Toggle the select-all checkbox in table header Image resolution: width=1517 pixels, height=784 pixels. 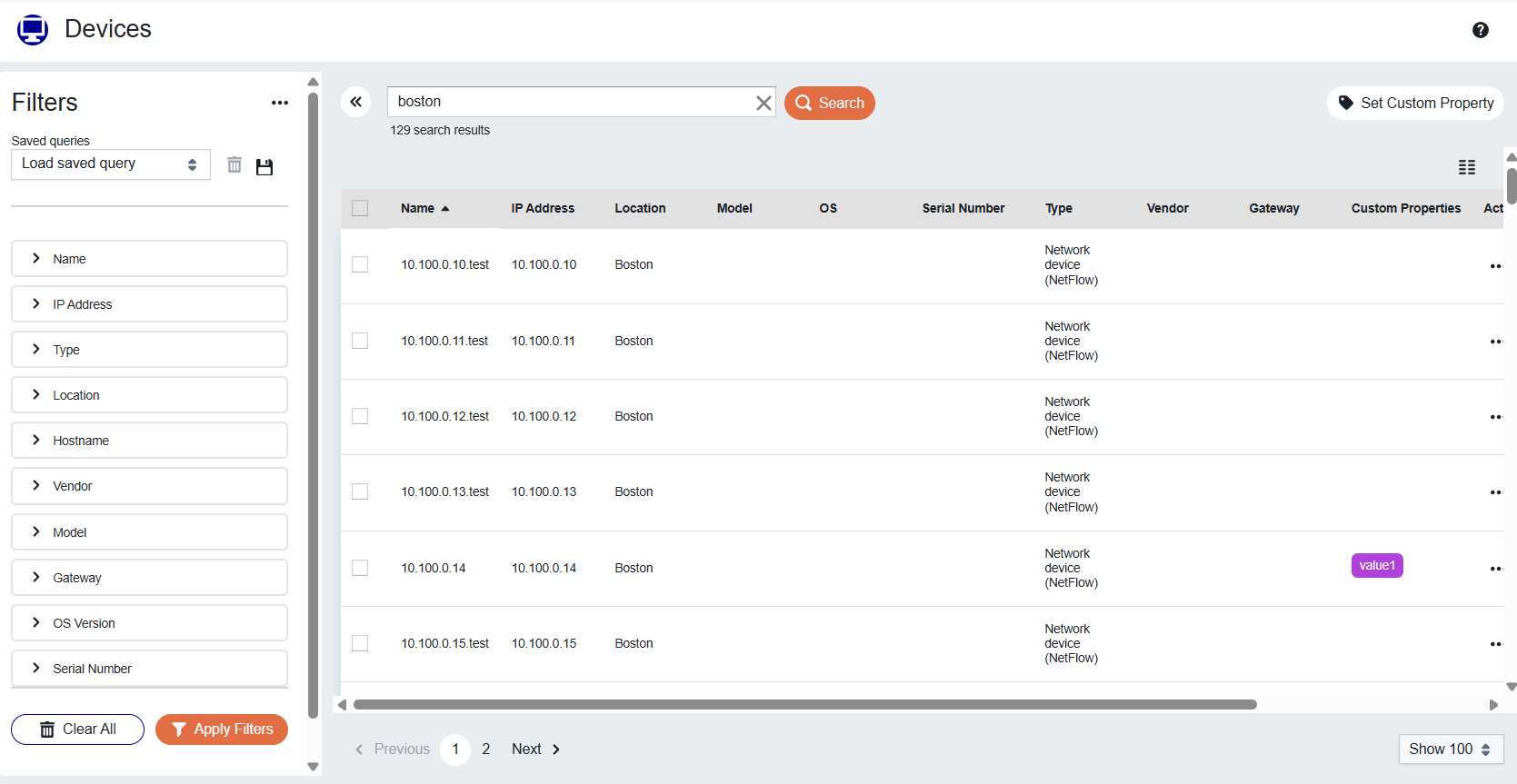coord(360,208)
